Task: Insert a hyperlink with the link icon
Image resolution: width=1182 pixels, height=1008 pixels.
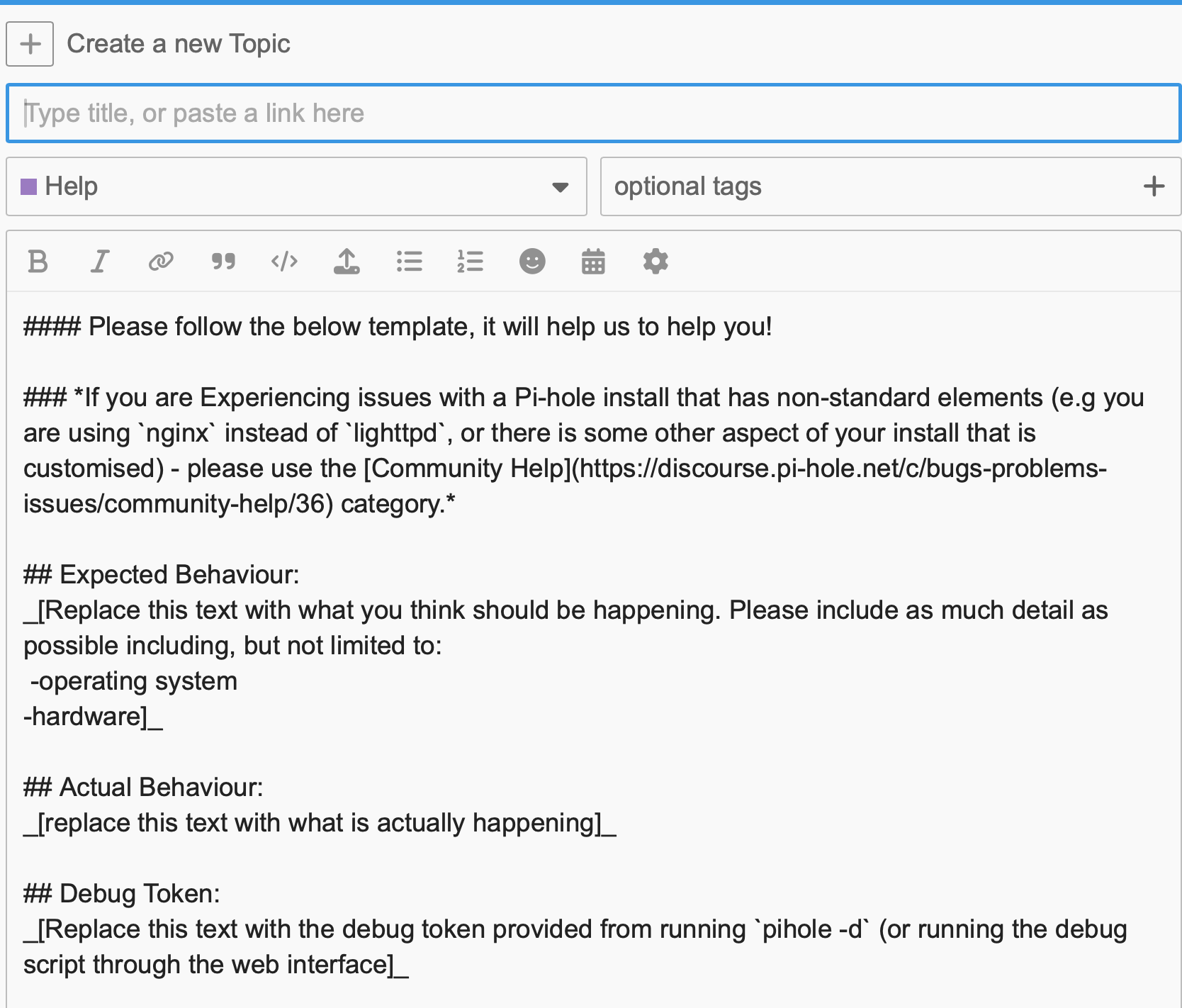Action: pyautogui.click(x=161, y=262)
